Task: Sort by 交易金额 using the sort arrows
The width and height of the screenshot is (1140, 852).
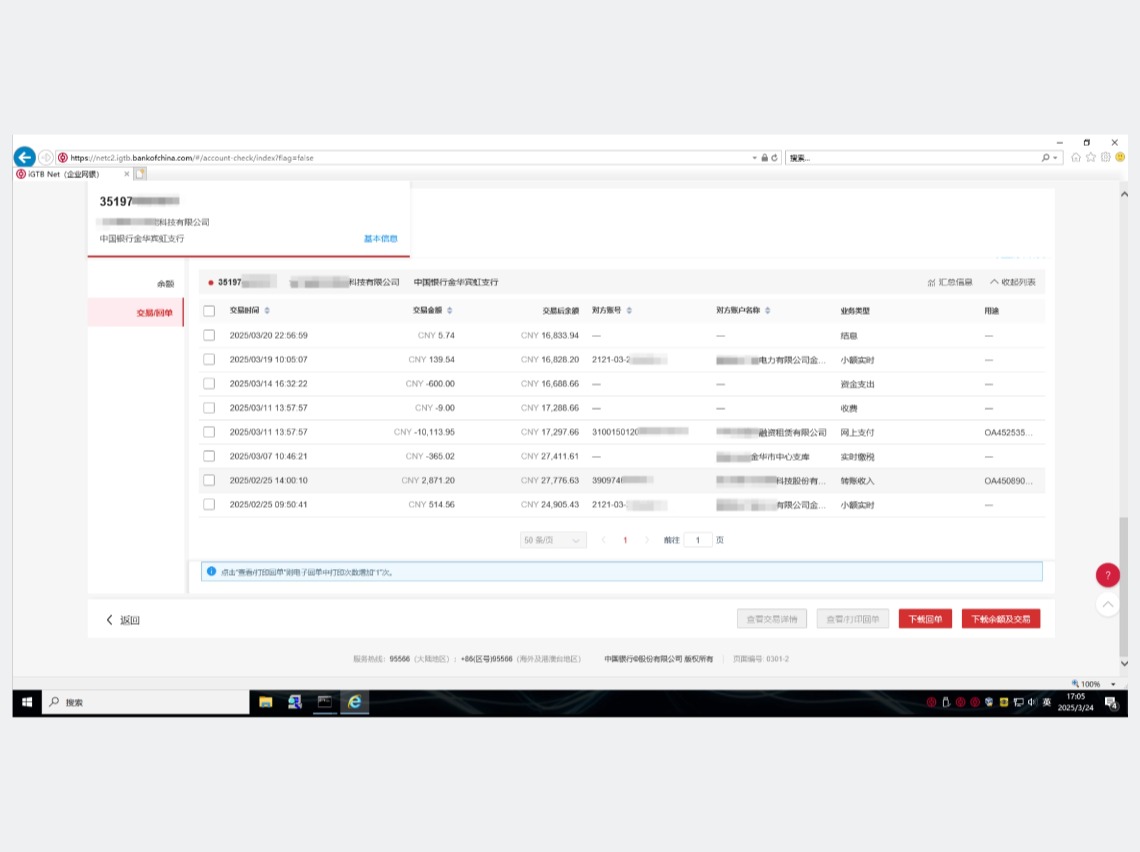Action: [x=450, y=311]
